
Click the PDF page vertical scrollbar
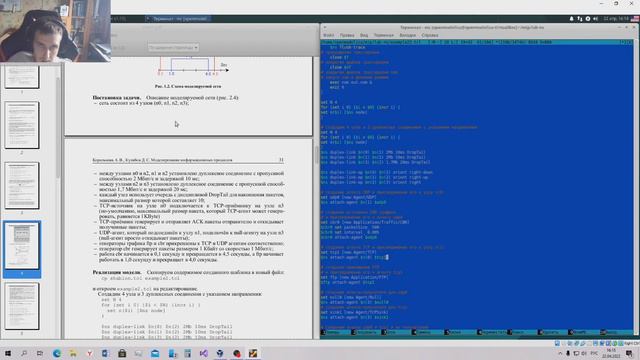tap(316, 155)
